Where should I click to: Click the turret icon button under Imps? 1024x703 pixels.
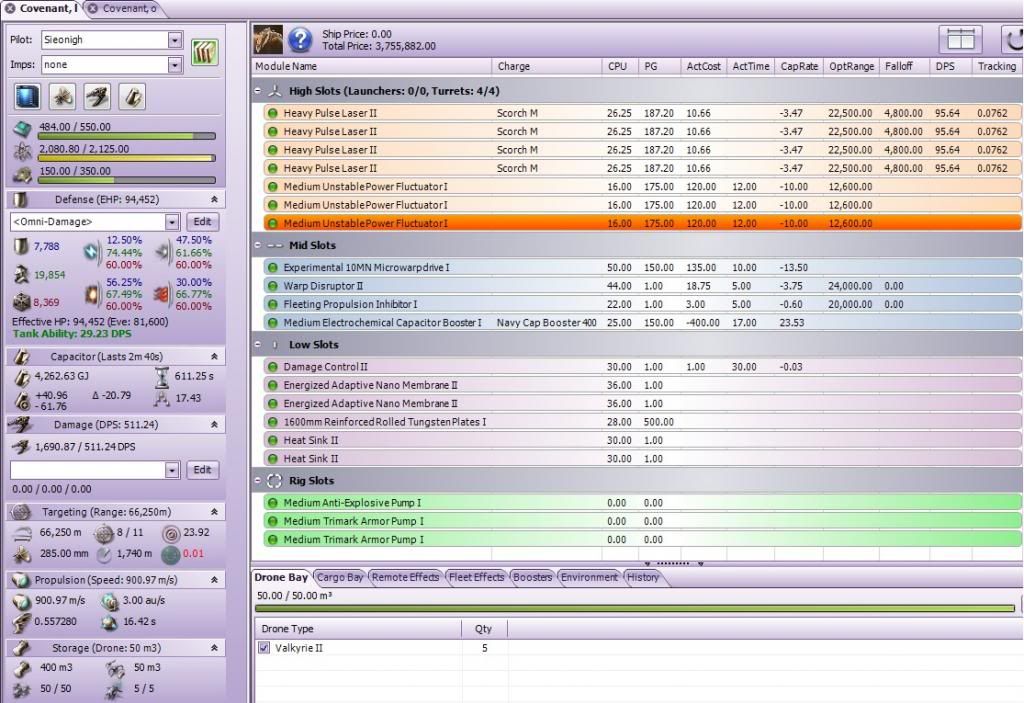97,96
